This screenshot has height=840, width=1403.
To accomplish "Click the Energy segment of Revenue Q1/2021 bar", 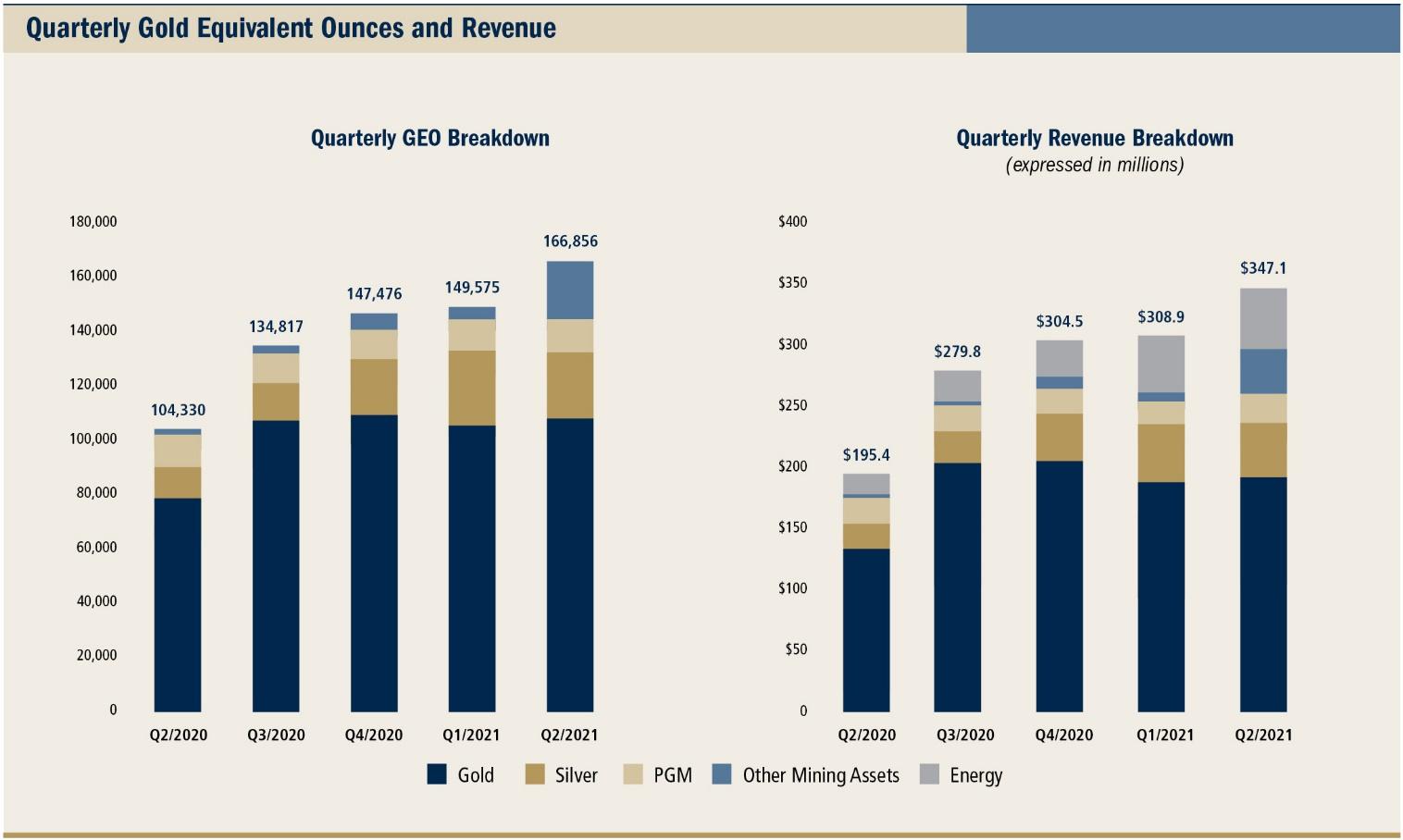I will point(1161,364).
